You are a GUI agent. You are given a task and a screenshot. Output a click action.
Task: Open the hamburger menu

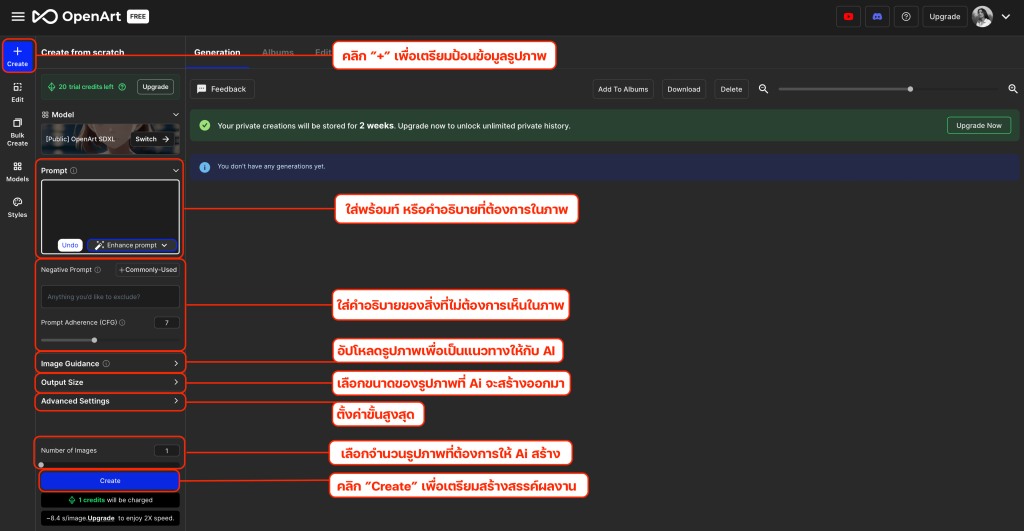(17, 16)
